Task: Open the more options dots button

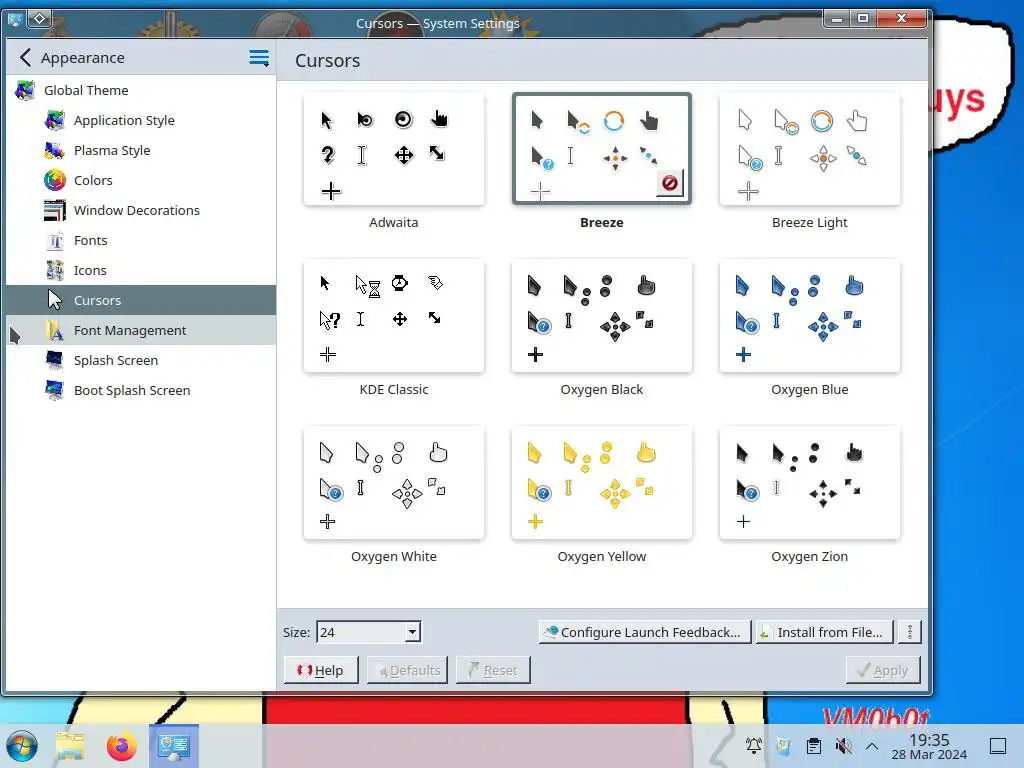Action: tap(910, 632)
